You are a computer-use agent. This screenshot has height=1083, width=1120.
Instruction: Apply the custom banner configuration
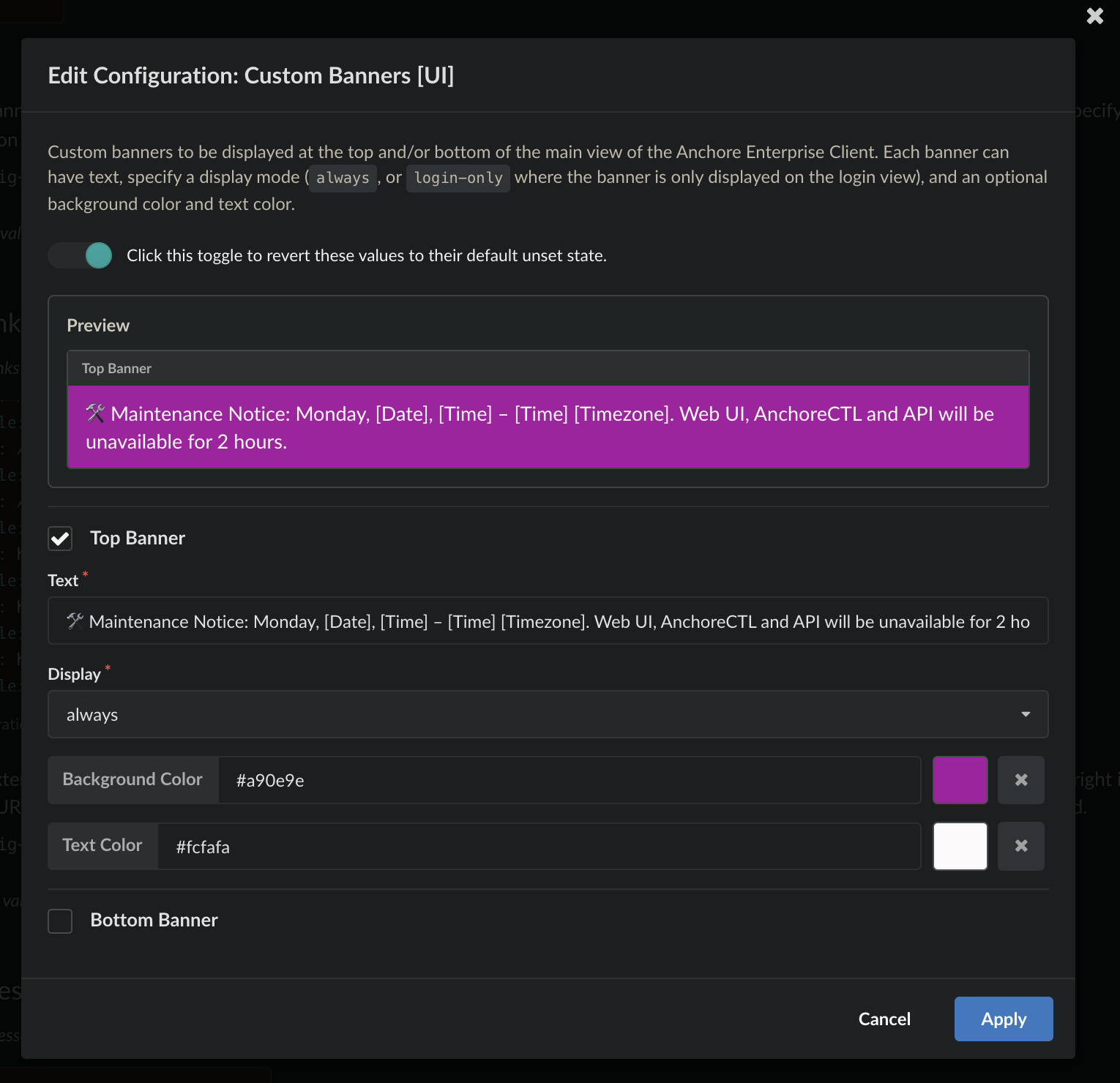click(1003, 1019)
